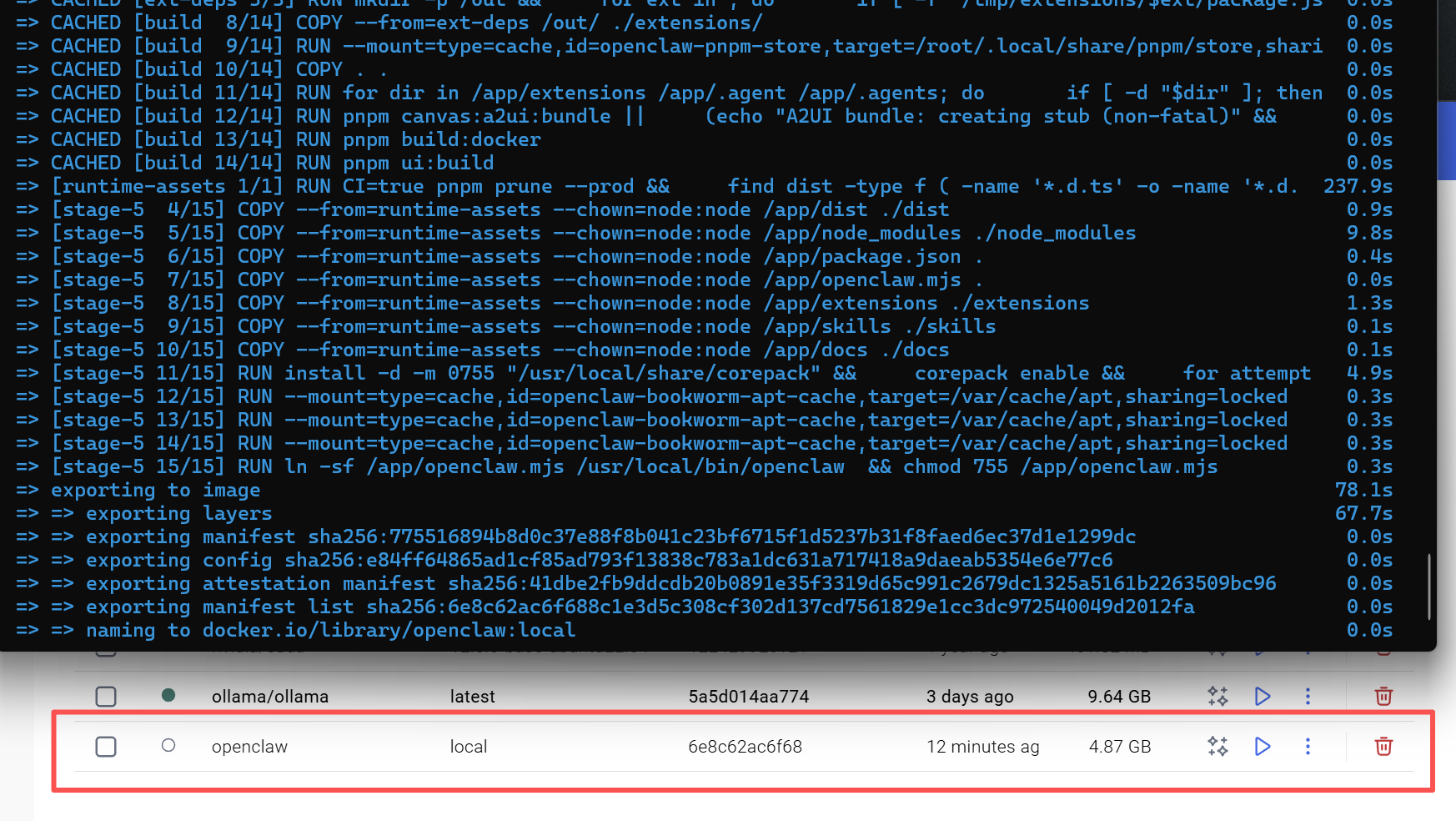Click the "[stage-5 11/15] RUN install" line
The height and width of the screenshot is (821, 1456).
tap(663, 373)
